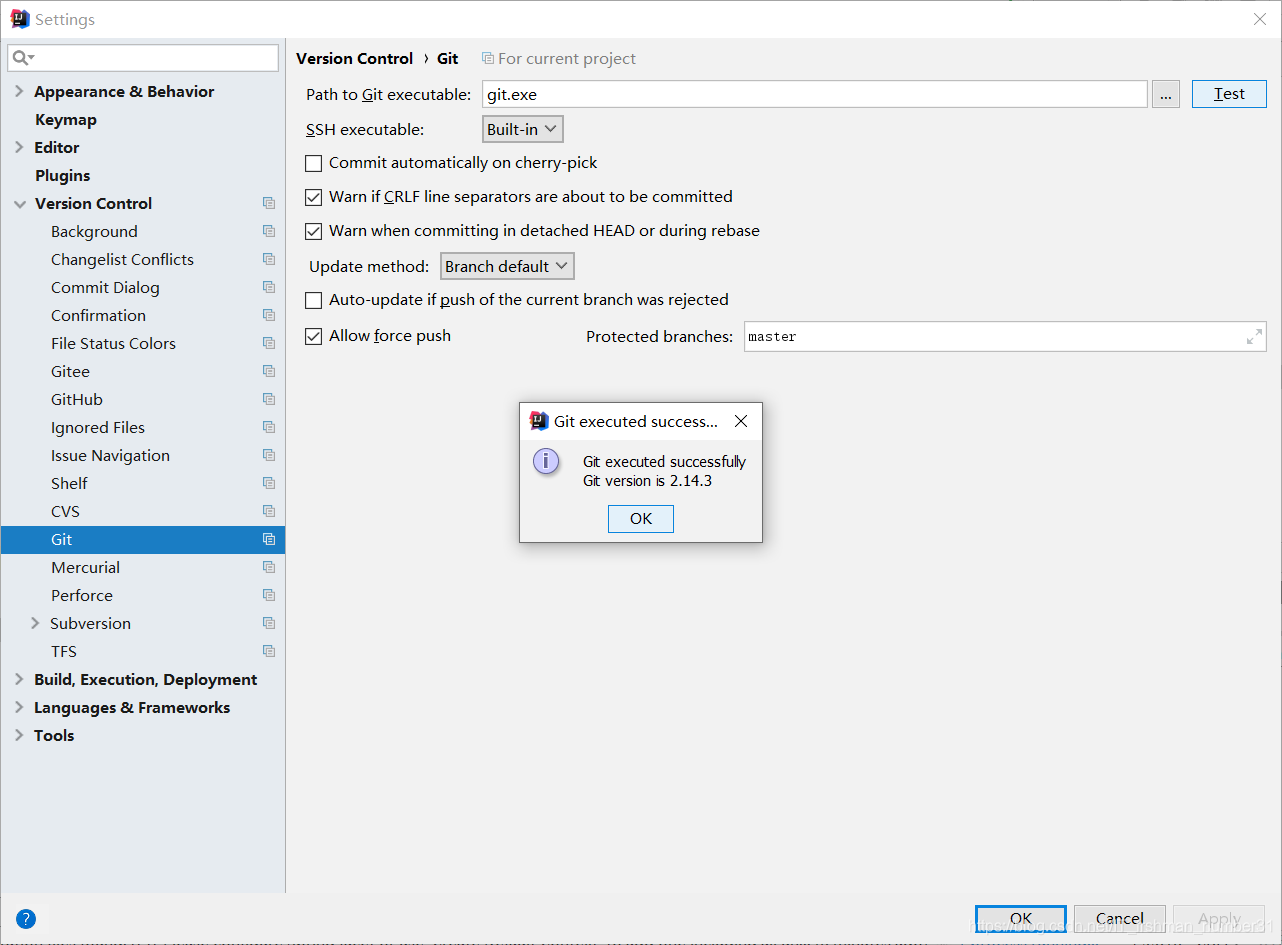
Task: Click the per-project icon beside Perforce
Action: 269,595
